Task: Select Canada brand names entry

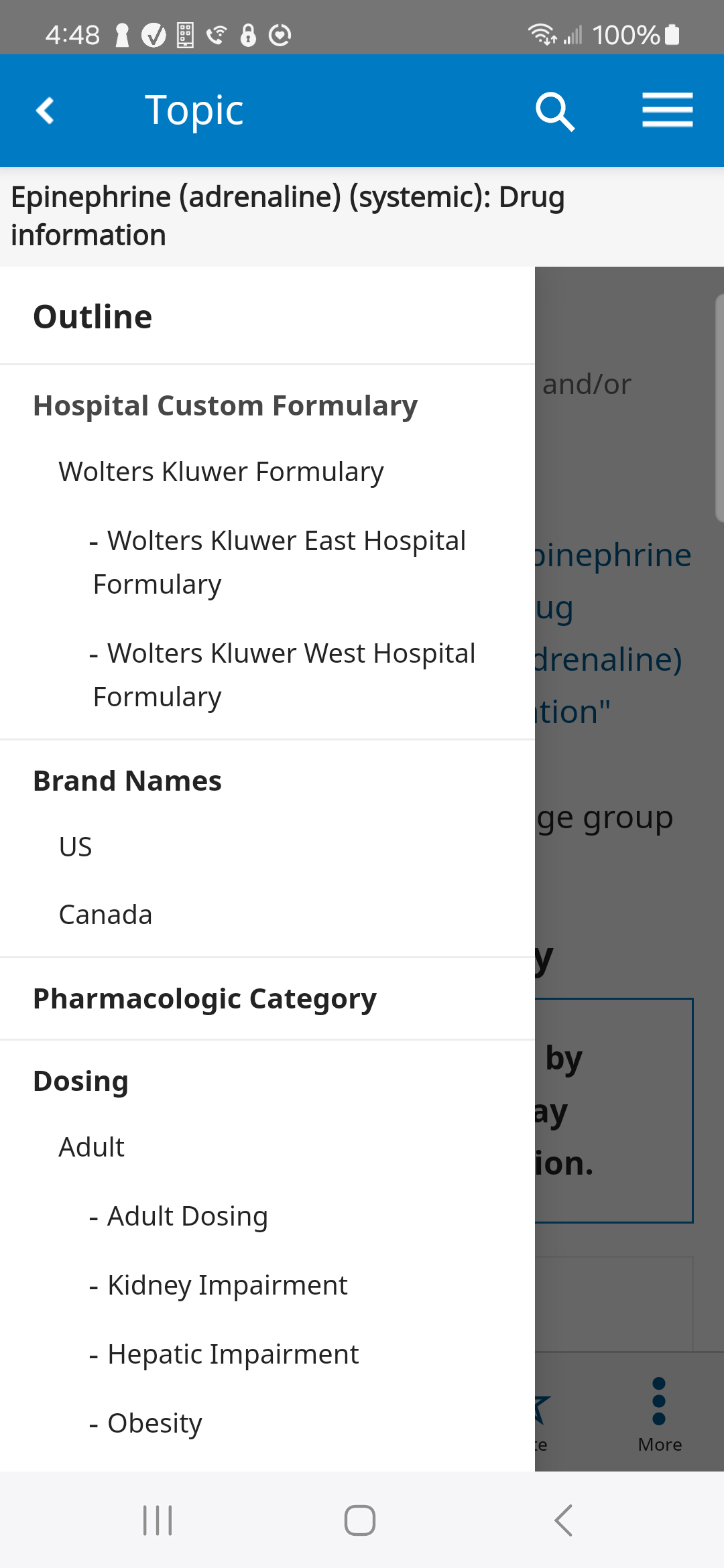Action: tap(106, 915)
